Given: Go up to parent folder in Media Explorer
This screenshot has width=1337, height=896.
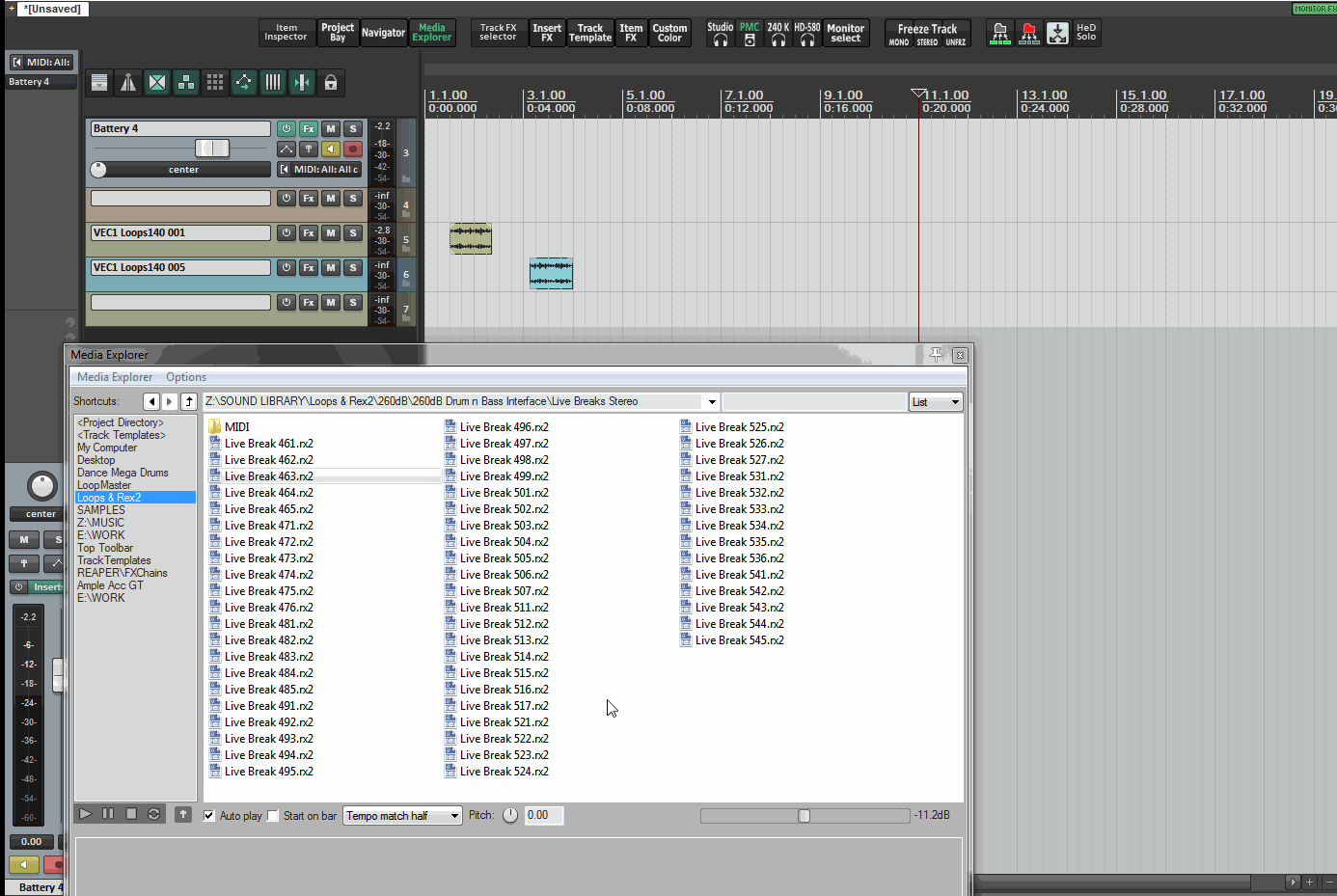Looking at the screenshot, I should pyautogui.click(x=189, y=401).
